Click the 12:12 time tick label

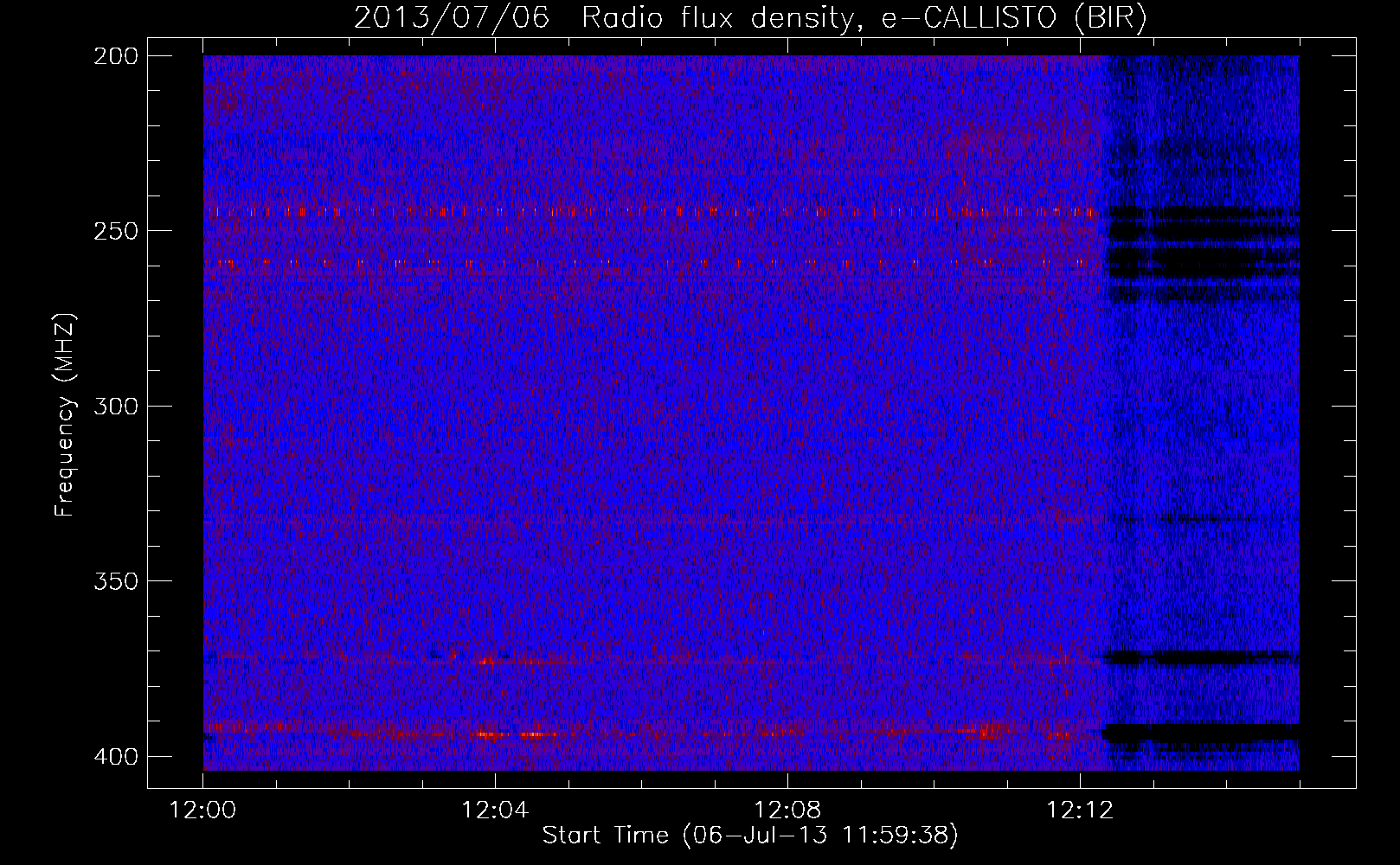1080,811
